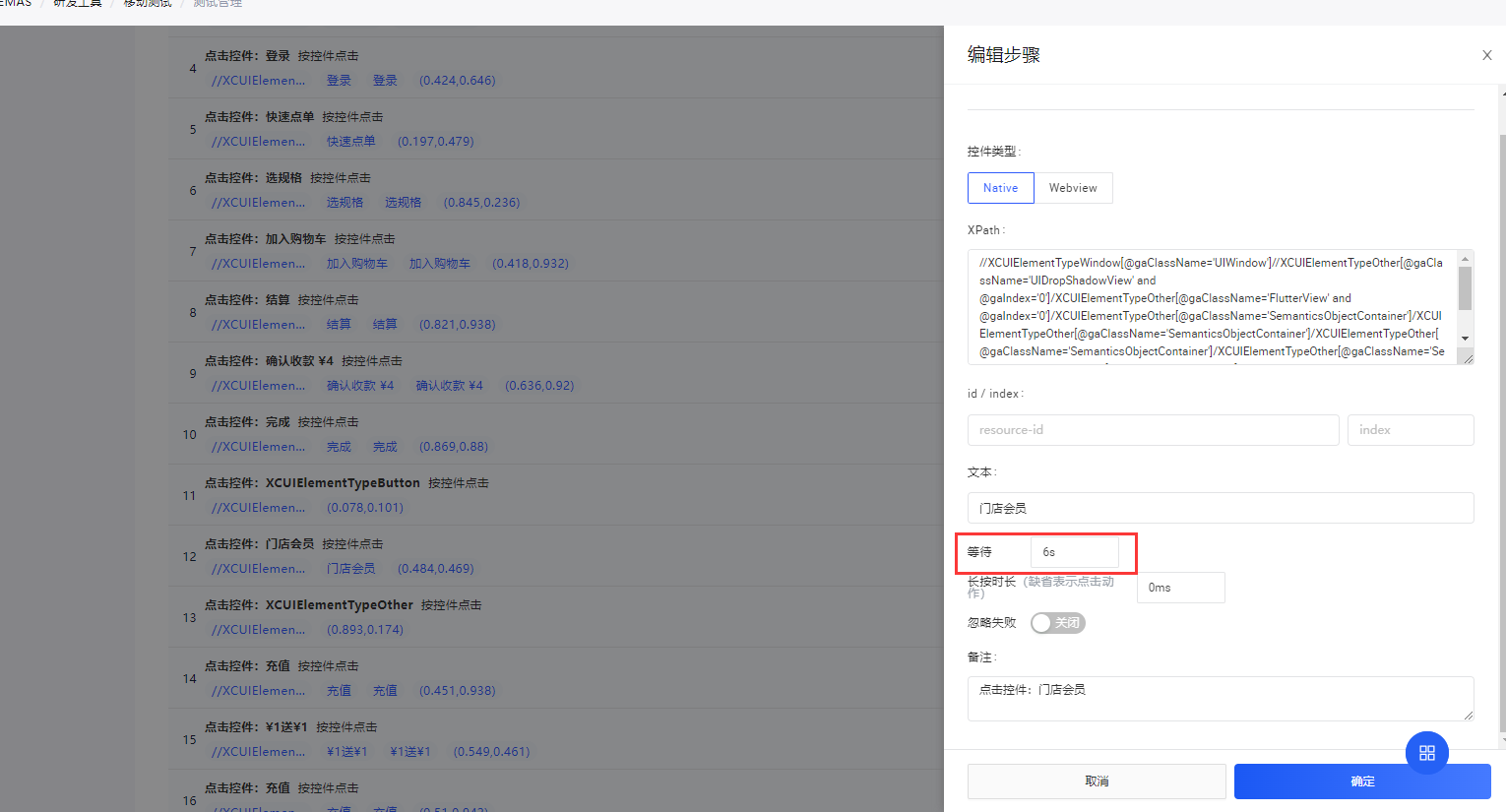
Task: Click the 研发工具 breadcrumb item
Action: click(78, 4)
